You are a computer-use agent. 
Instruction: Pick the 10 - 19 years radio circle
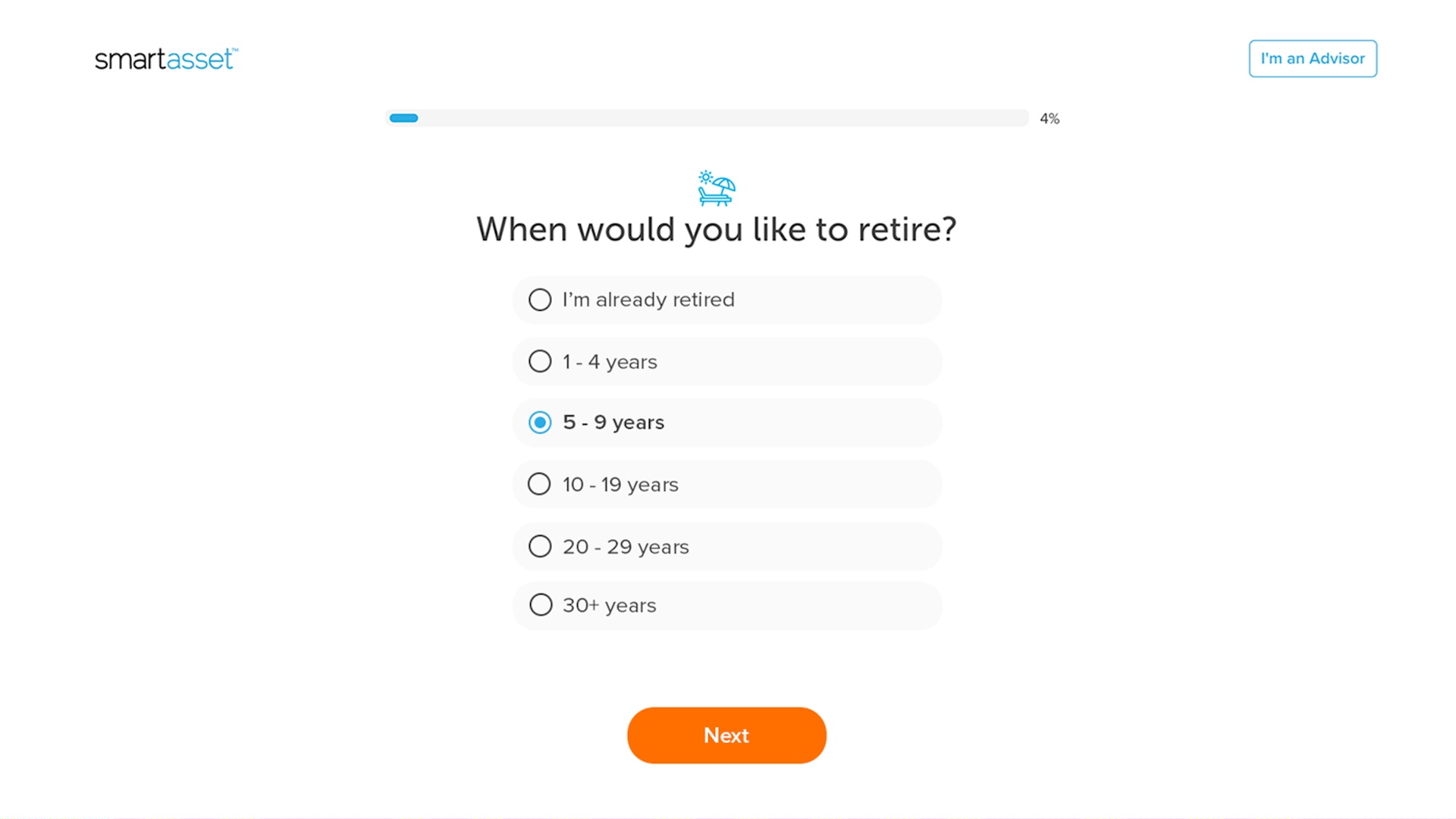click(539, 484)
